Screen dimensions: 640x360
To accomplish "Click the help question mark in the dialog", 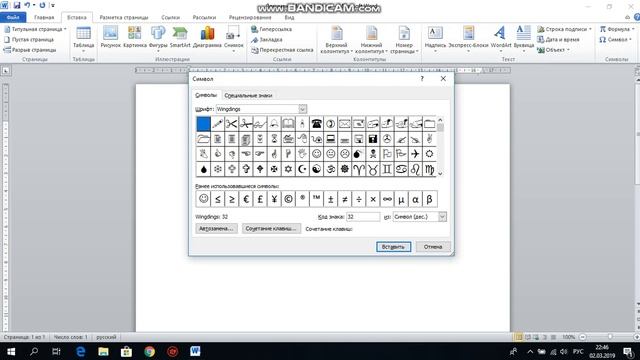I will [422, 78].
